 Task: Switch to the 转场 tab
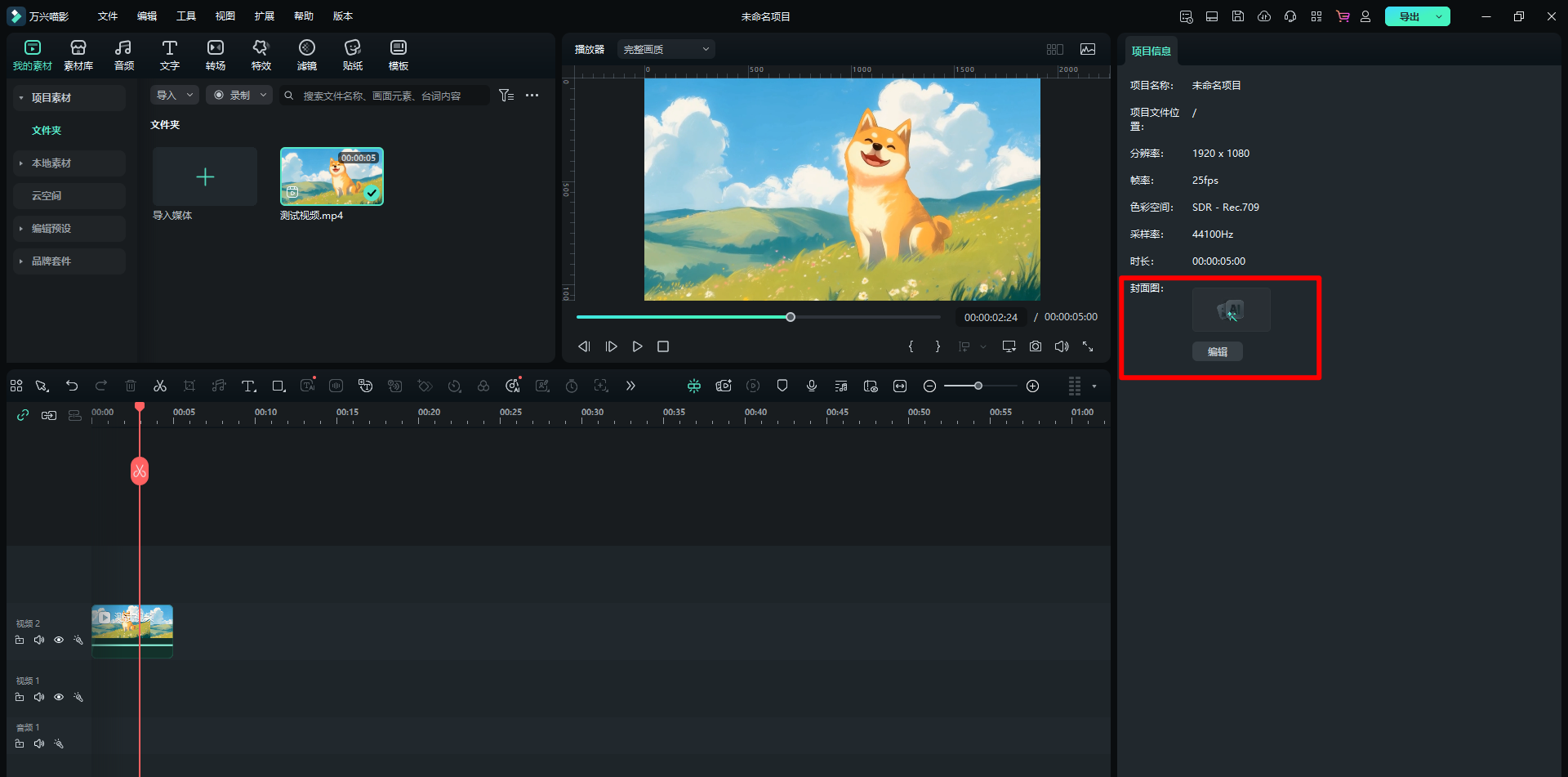(216, 55)
